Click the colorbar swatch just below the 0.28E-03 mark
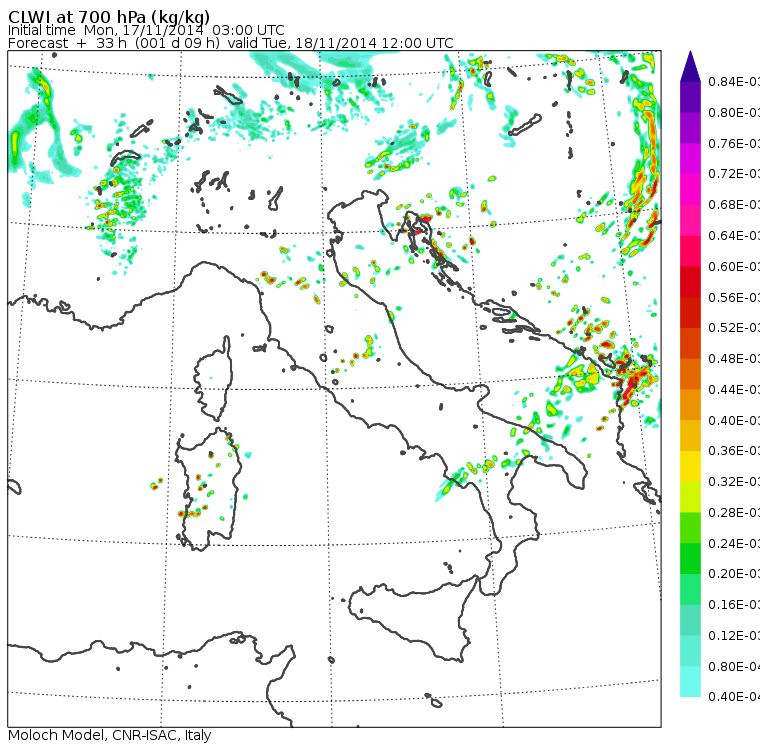The width and height of the screenshot is (760, 749). (690, 527)
